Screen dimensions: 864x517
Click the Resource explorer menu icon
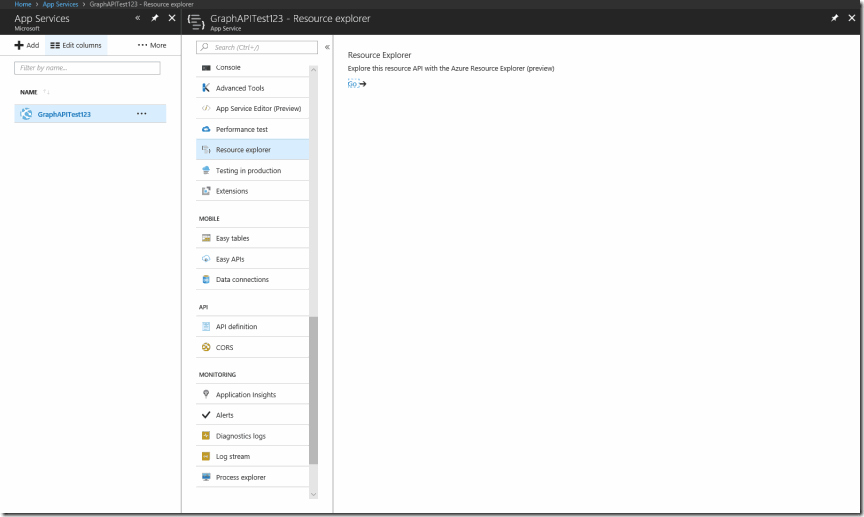(x=206, y=149)
